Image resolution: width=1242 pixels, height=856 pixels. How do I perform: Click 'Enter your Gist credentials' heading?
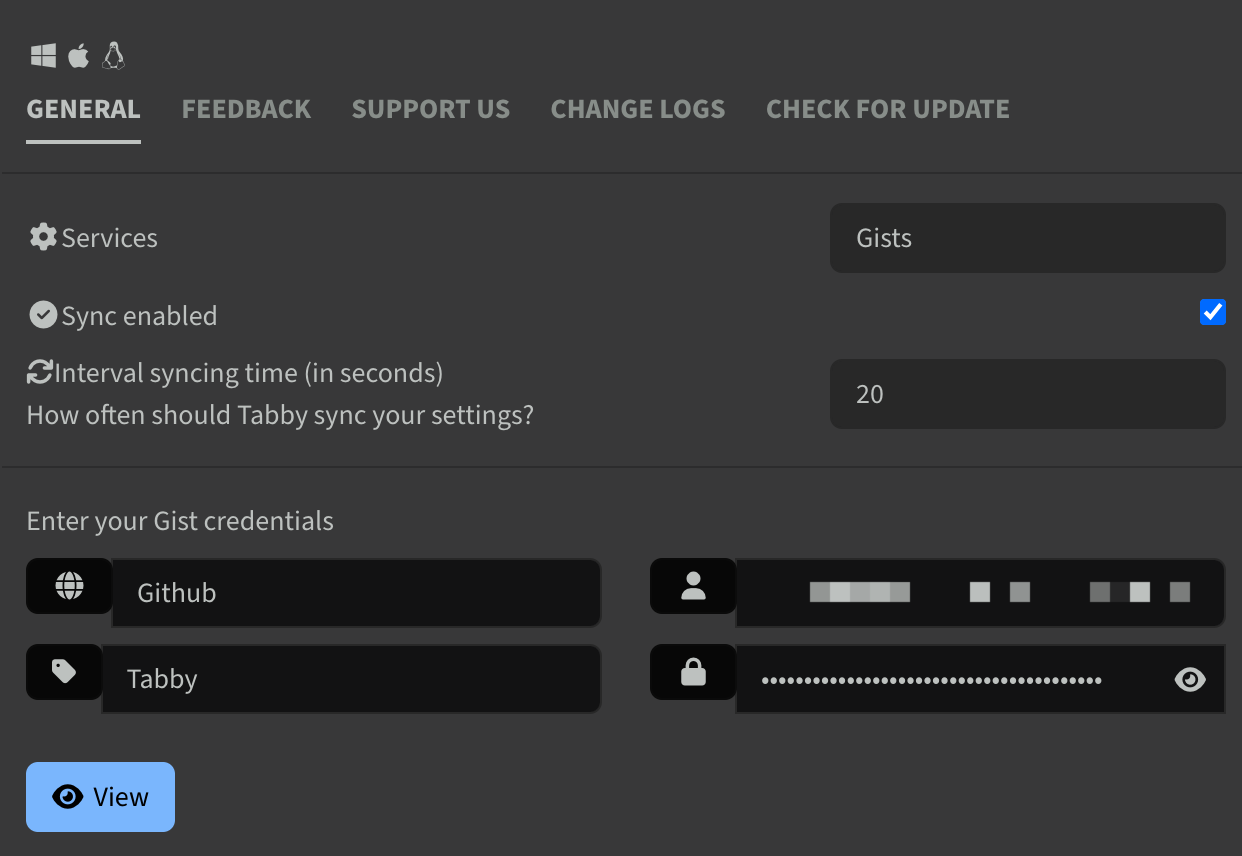(x=180, y=521)
